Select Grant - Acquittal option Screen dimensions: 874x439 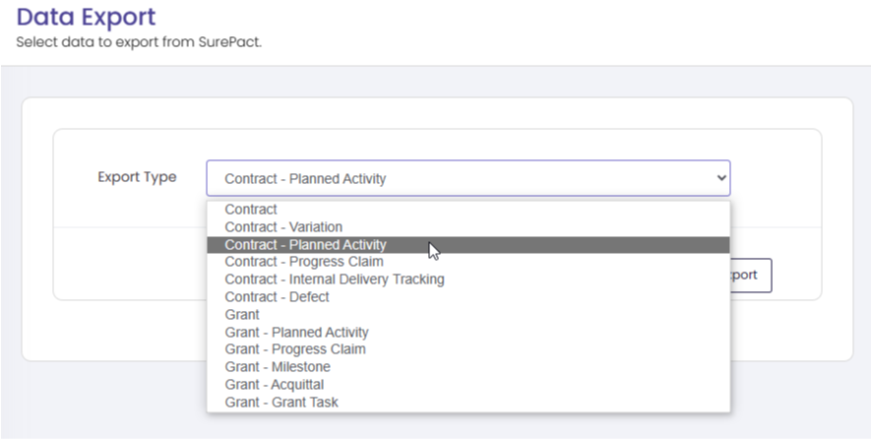(x=468, y=385)
